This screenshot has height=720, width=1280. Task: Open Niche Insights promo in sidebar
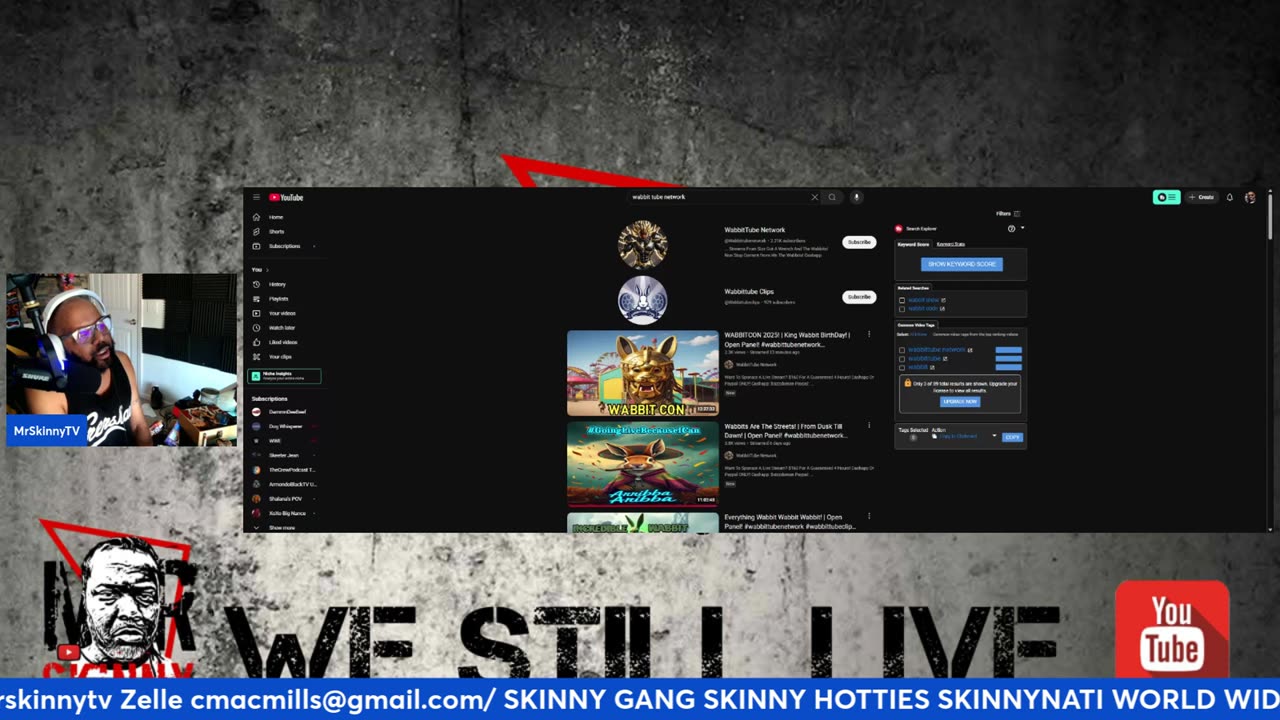click(x=285, y=376)
